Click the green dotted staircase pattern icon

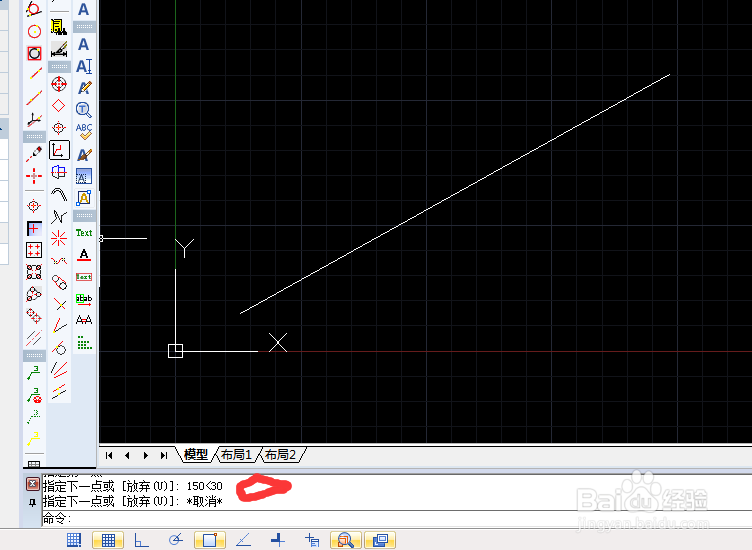(x=84, y=342)
